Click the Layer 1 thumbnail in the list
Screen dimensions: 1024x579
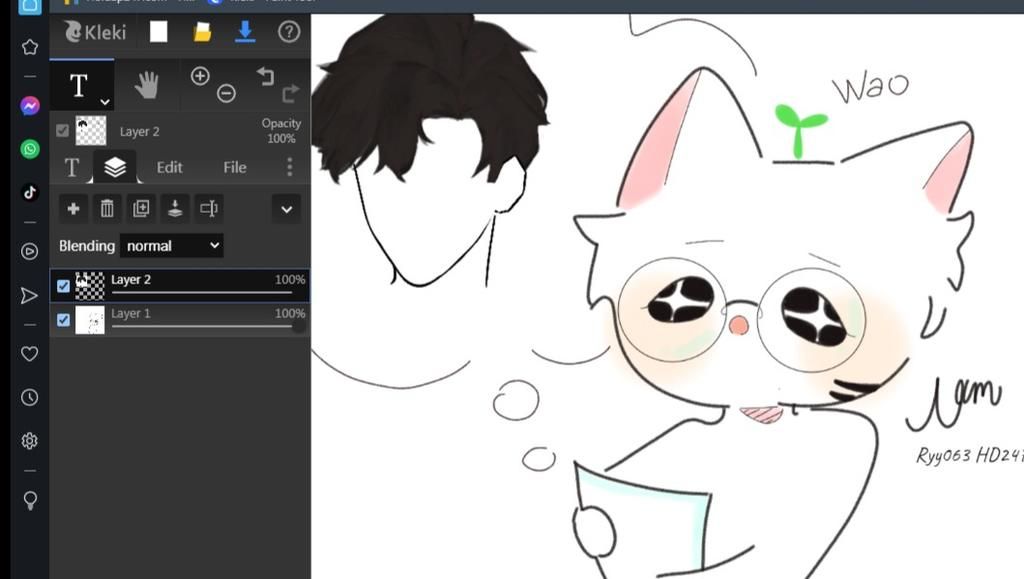pos(90,320)
